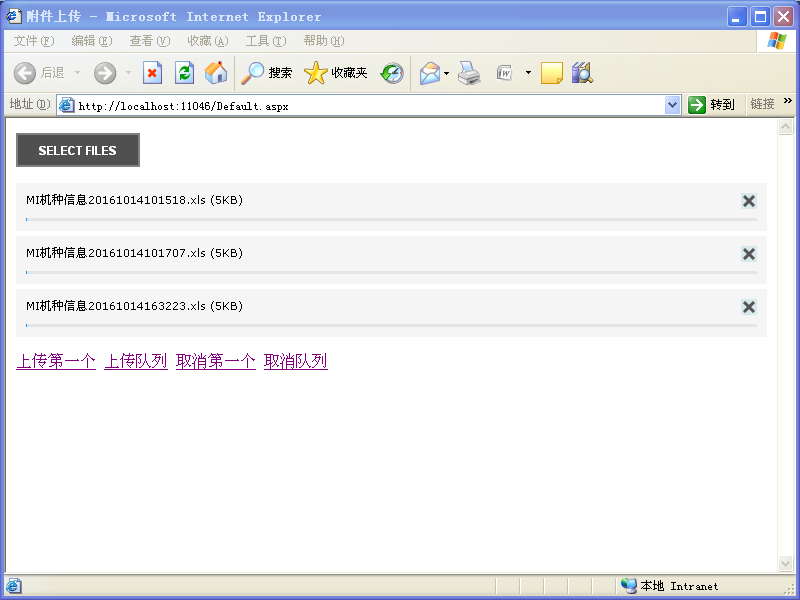Click the scrollbar down arrow
800x600 pixels.
[x=785, y=563]
